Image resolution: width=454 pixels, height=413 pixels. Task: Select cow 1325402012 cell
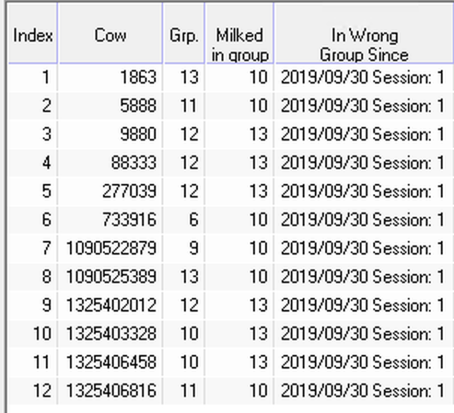[110, 305]
